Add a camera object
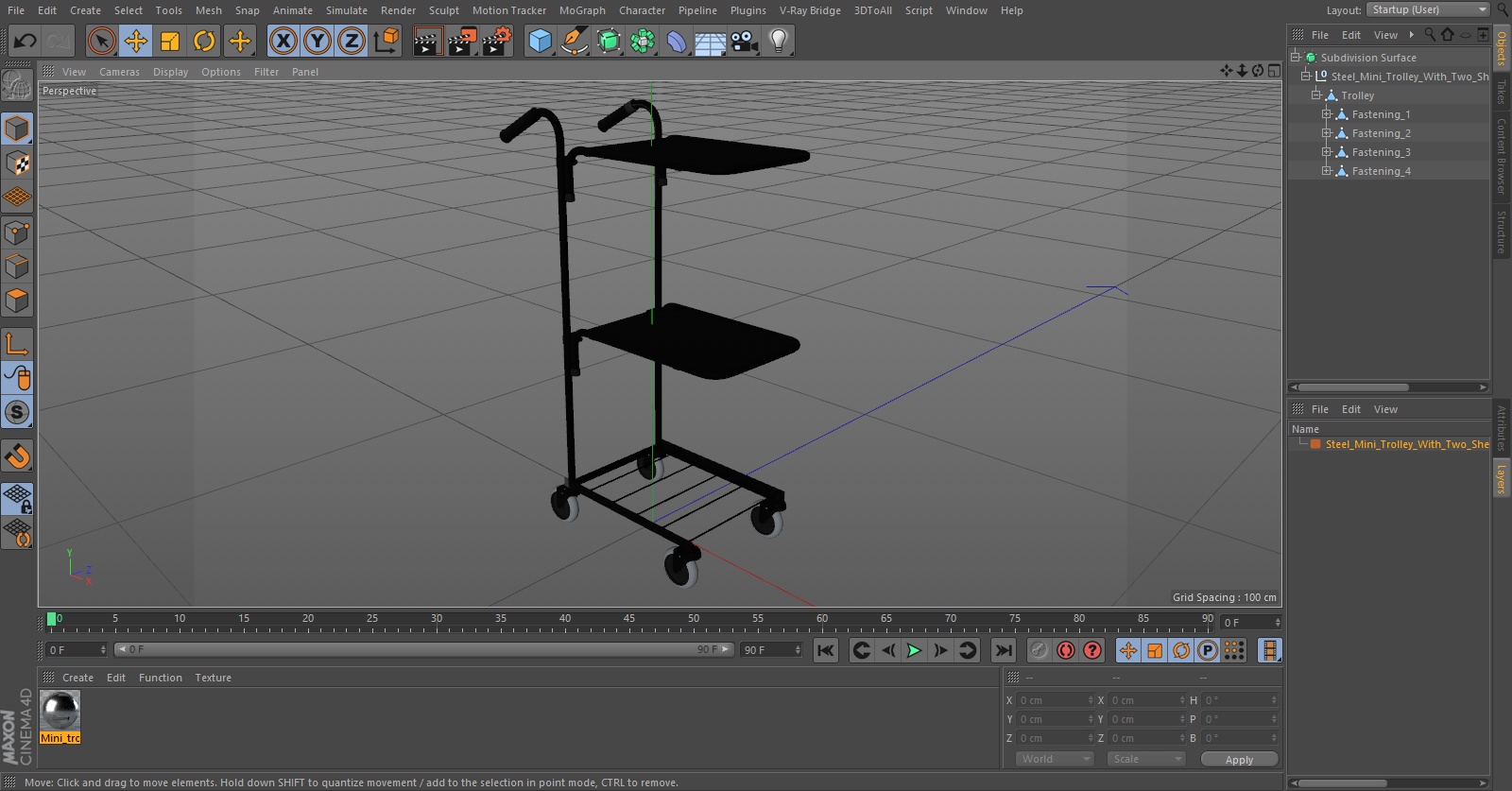 pyautogui.click(x=745, y=41)
